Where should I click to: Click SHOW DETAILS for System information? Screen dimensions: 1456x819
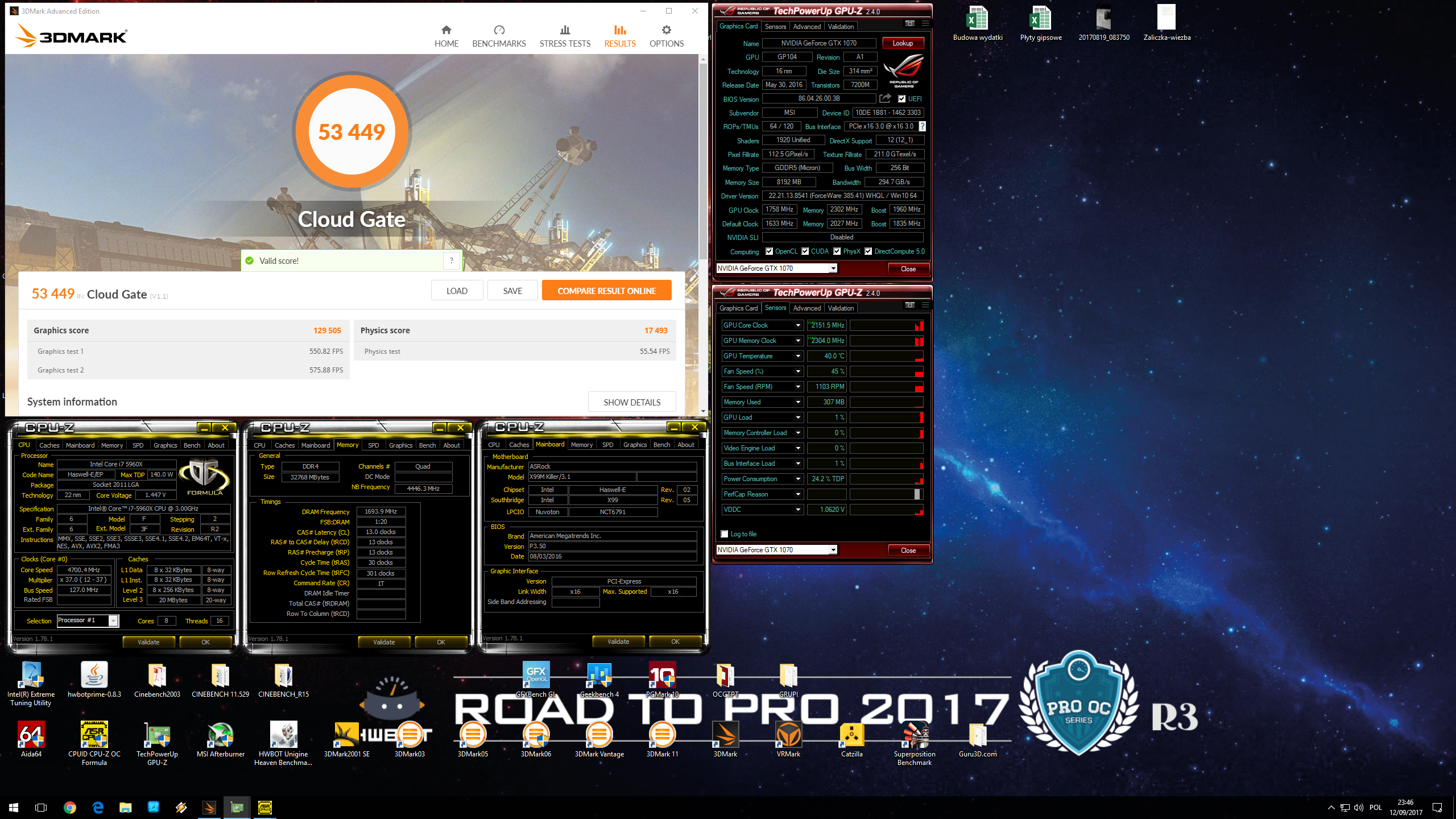click(x=632, y=402)
